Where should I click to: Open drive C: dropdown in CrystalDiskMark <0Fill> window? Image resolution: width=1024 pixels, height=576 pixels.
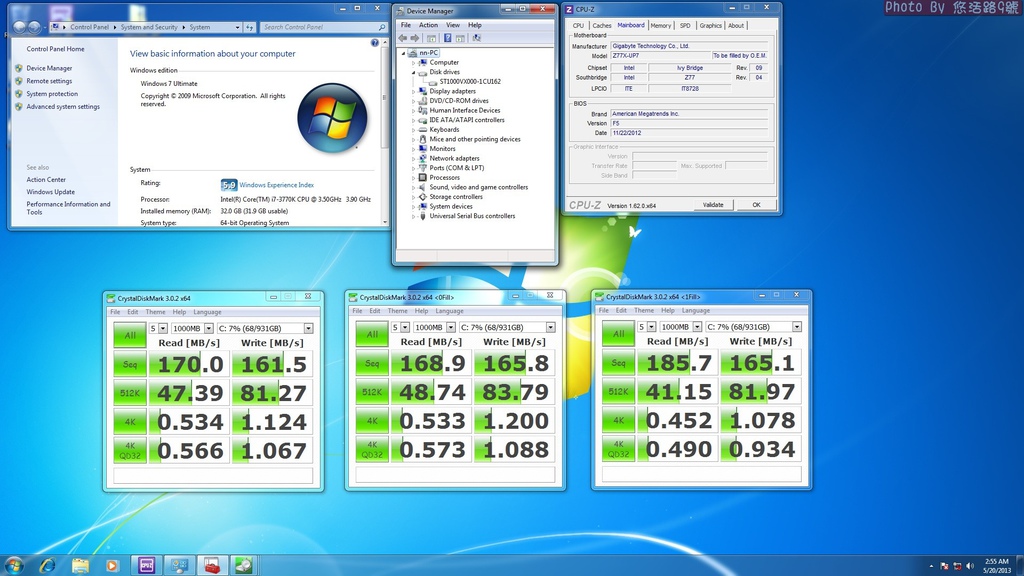[551, 327]
